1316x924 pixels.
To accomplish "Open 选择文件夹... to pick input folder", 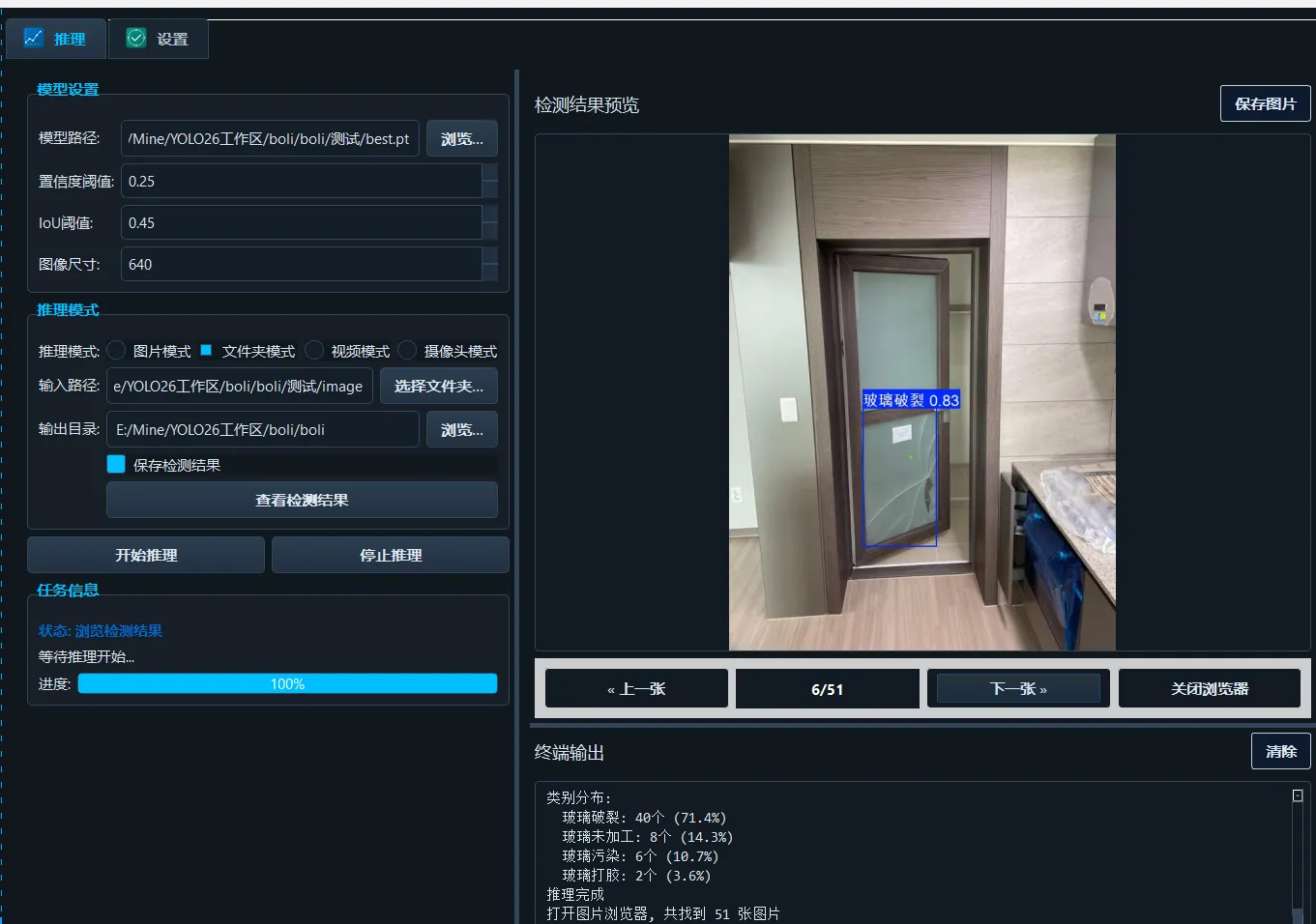I will coord(438,386).
